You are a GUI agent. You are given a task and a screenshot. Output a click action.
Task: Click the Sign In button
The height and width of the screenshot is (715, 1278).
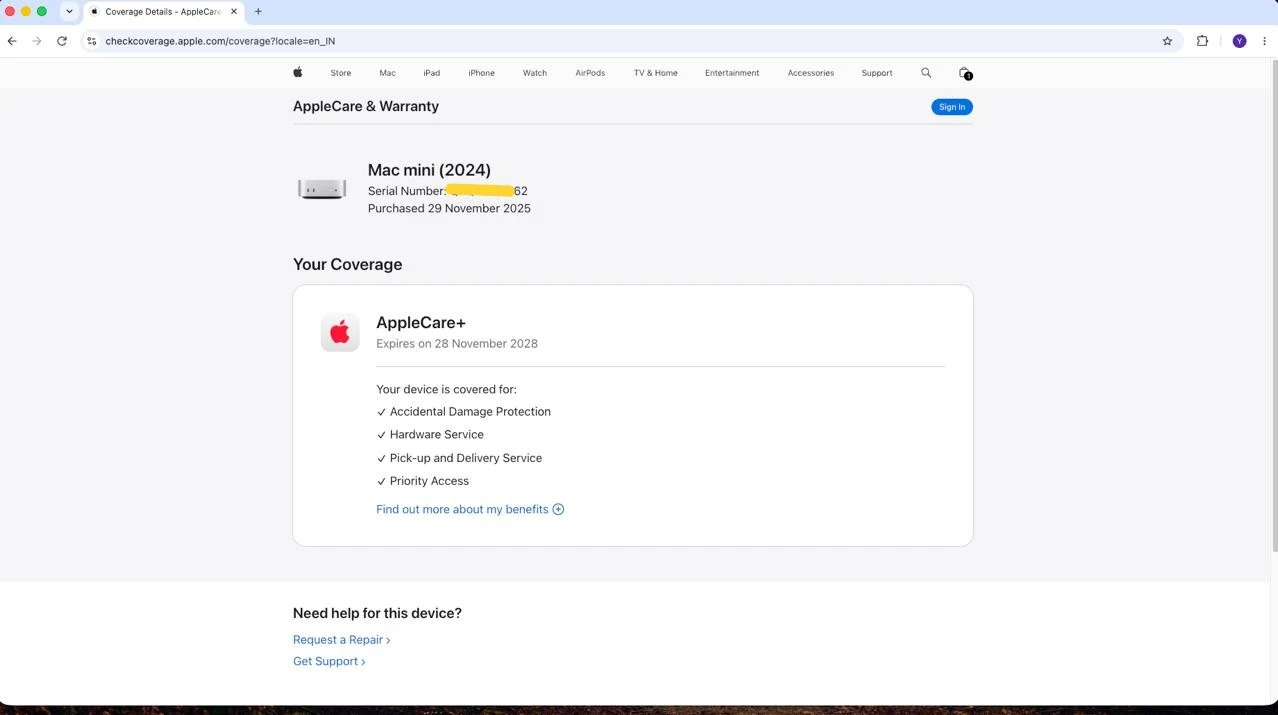952,107
